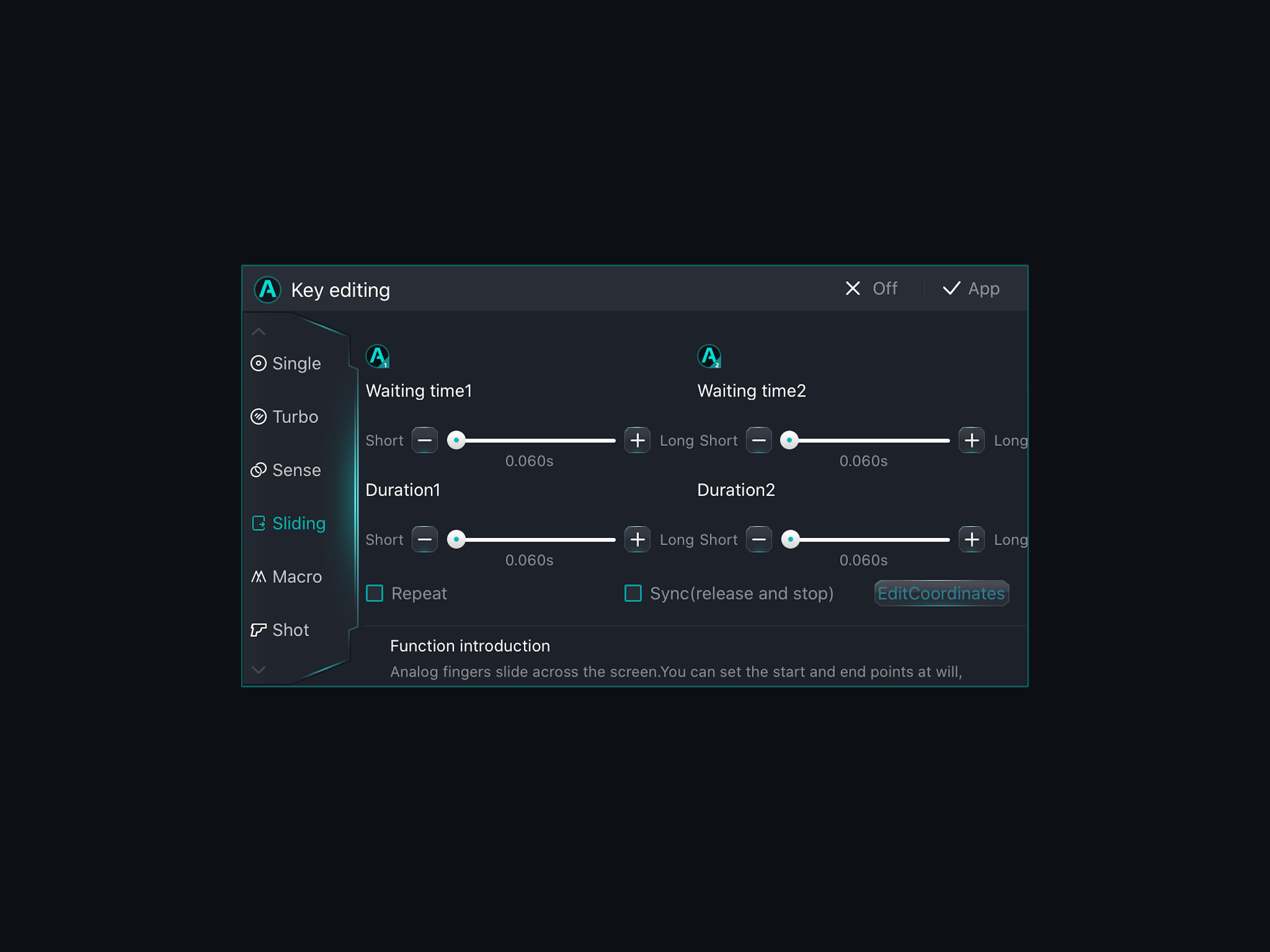Increase Waiting time1 with plus button
This screenshot has height=952, width=1270.
(x=637, y=440)
